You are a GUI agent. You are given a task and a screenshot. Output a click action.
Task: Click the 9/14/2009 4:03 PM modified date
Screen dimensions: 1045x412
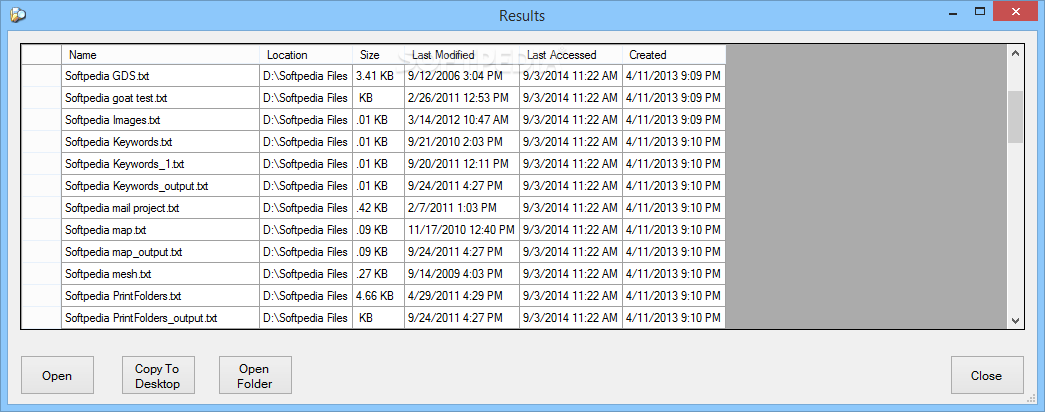[462, 274]
